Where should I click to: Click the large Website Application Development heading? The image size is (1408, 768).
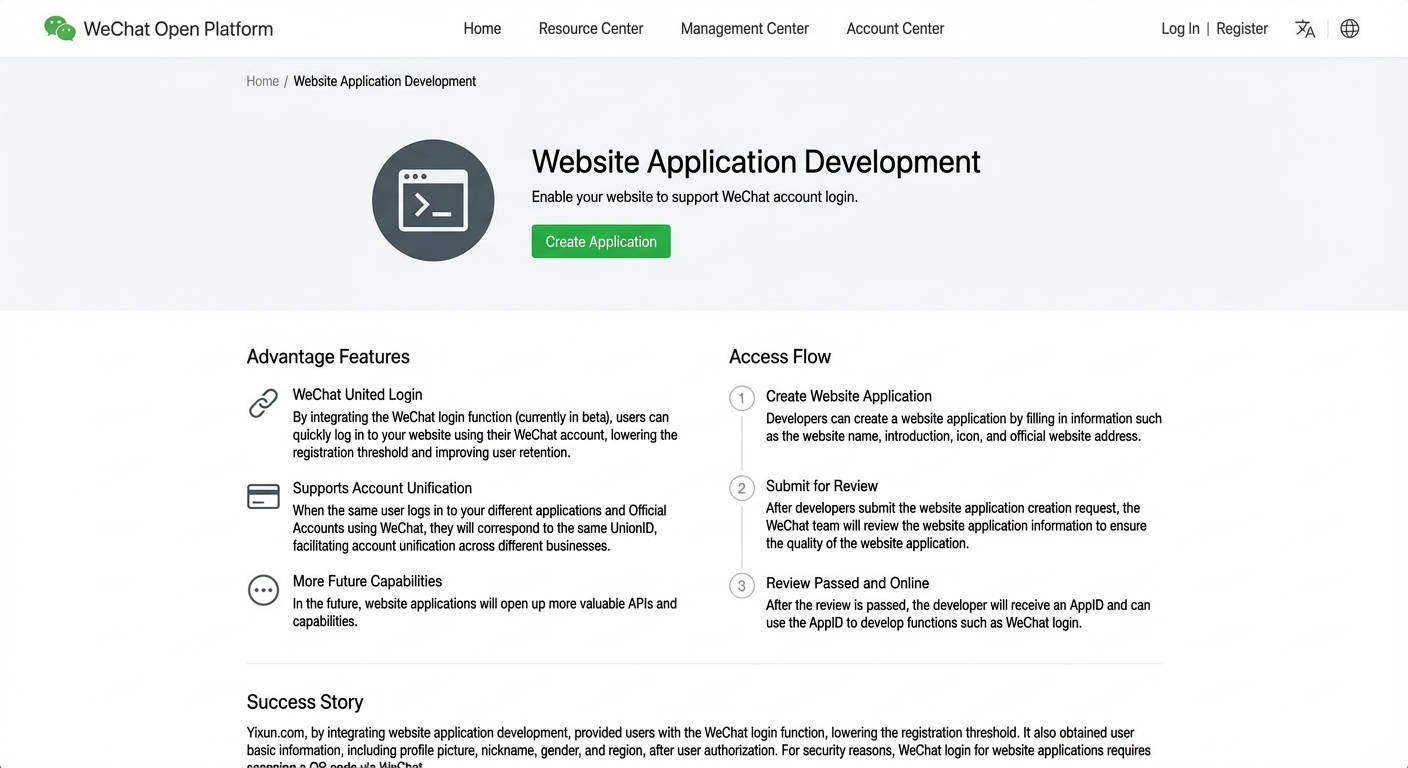coord(756,161)
